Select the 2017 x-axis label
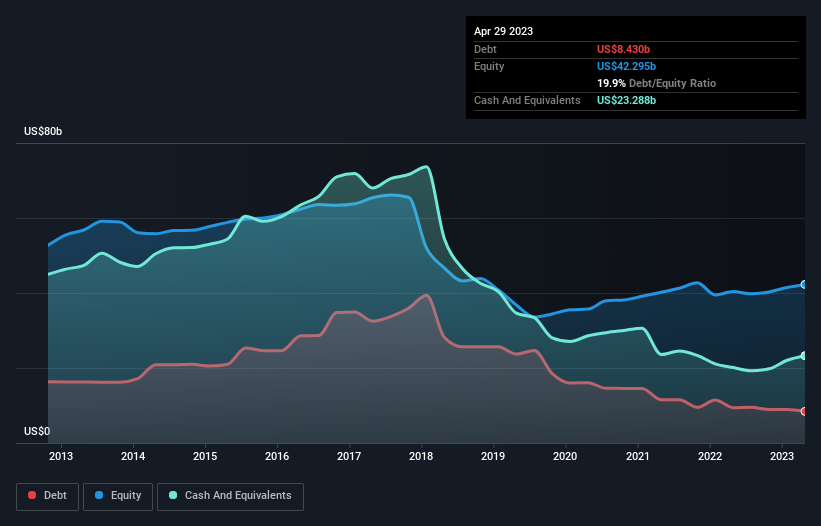The width and height of the screenshot is (821, 526). 349,456
